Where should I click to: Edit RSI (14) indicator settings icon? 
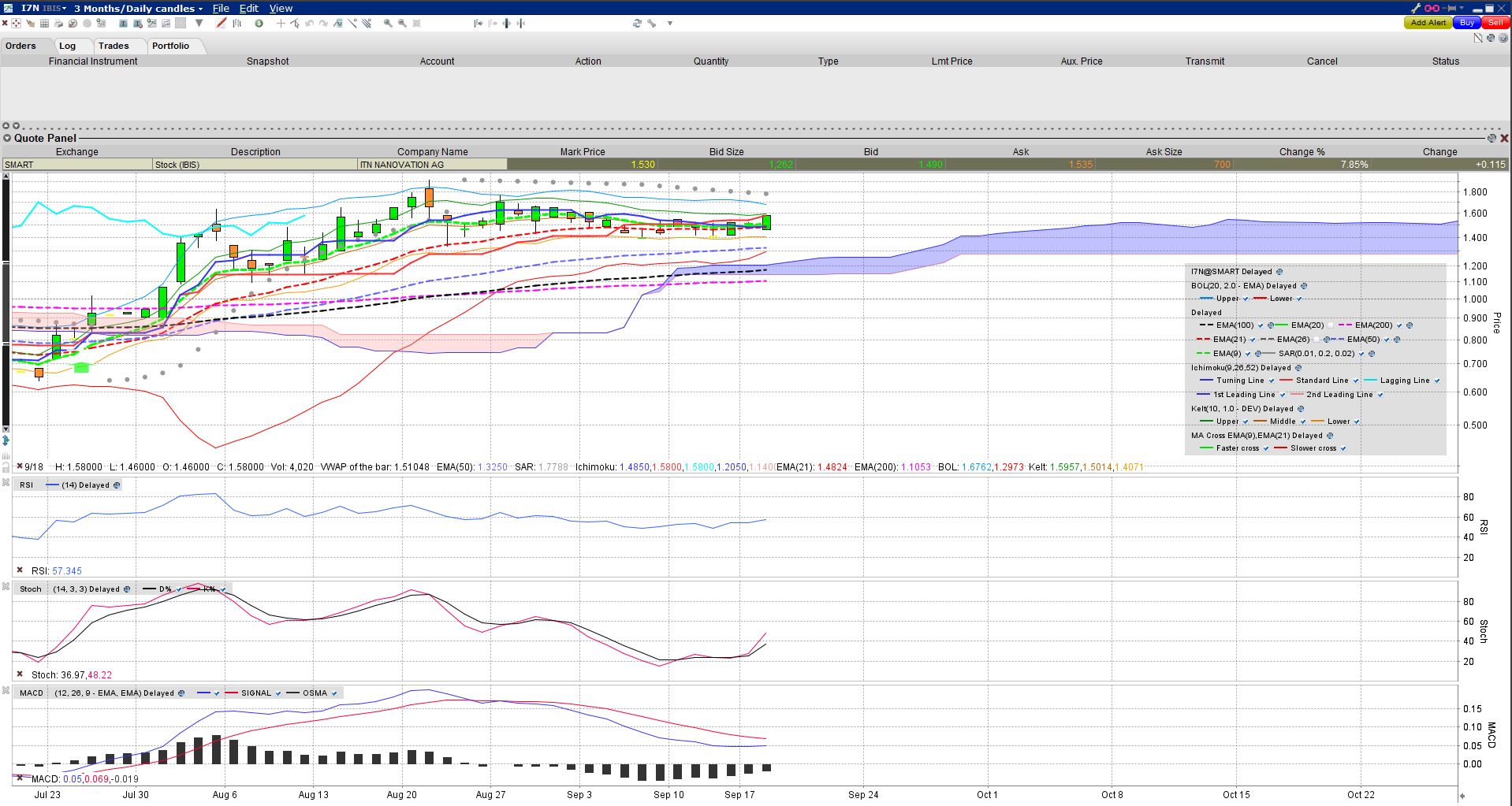pos(117,485)
